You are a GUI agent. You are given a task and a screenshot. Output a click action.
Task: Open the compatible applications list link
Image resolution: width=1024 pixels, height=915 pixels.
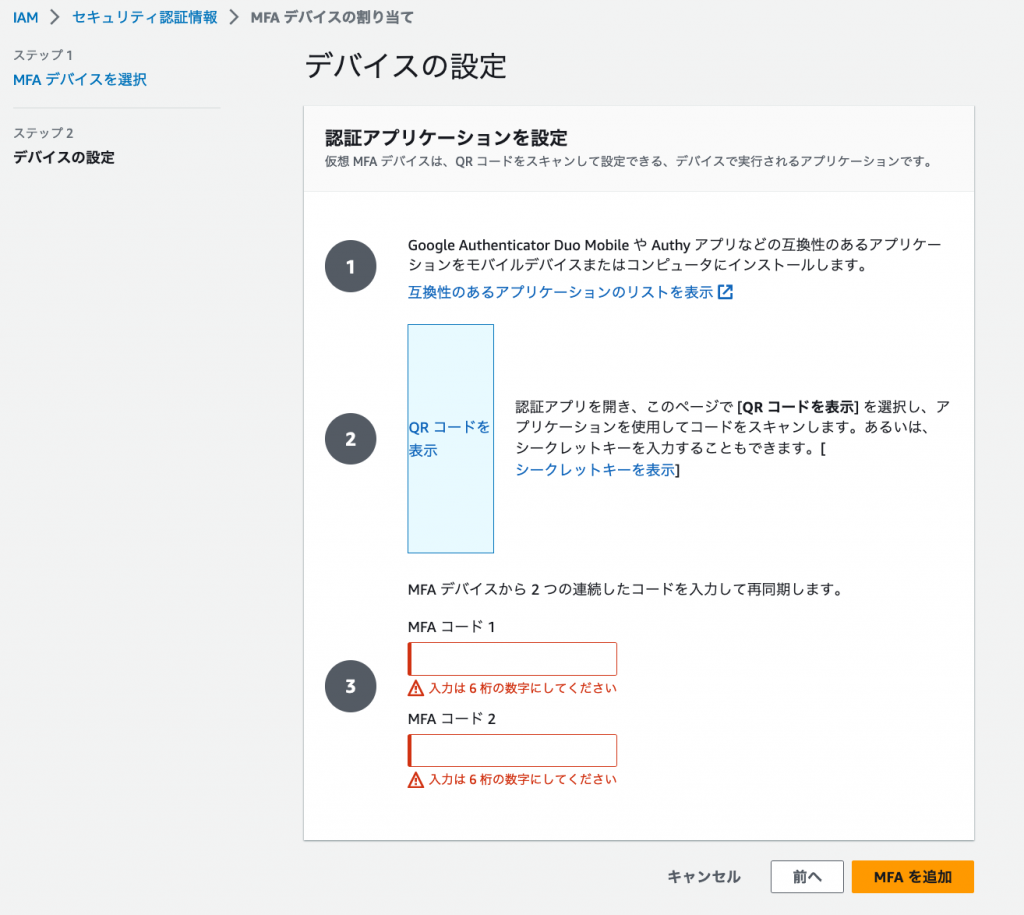pos(559,292)
